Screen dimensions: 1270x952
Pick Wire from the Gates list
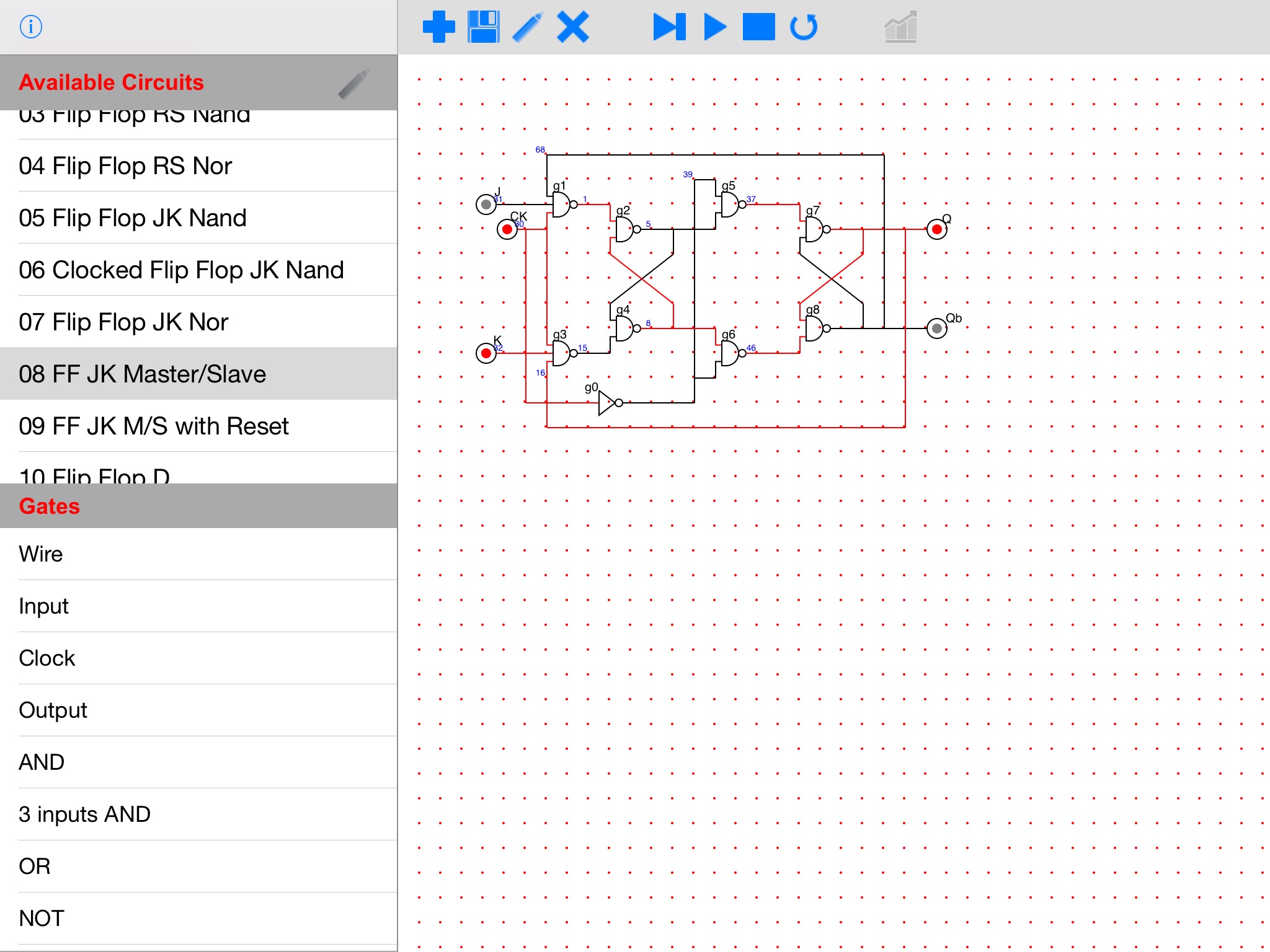[x=198, y=553]
